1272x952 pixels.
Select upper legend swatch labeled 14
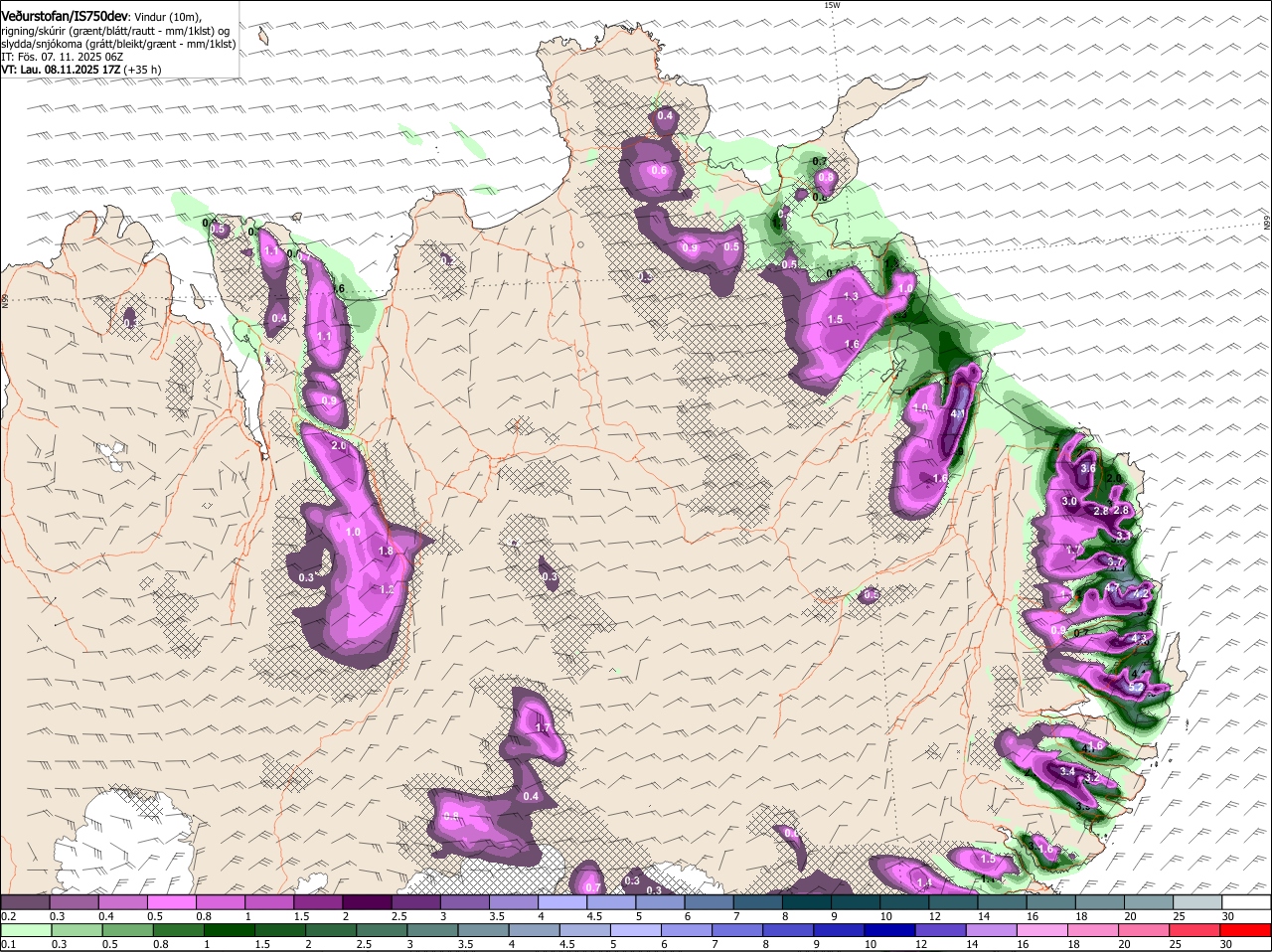click(1002, 902)
